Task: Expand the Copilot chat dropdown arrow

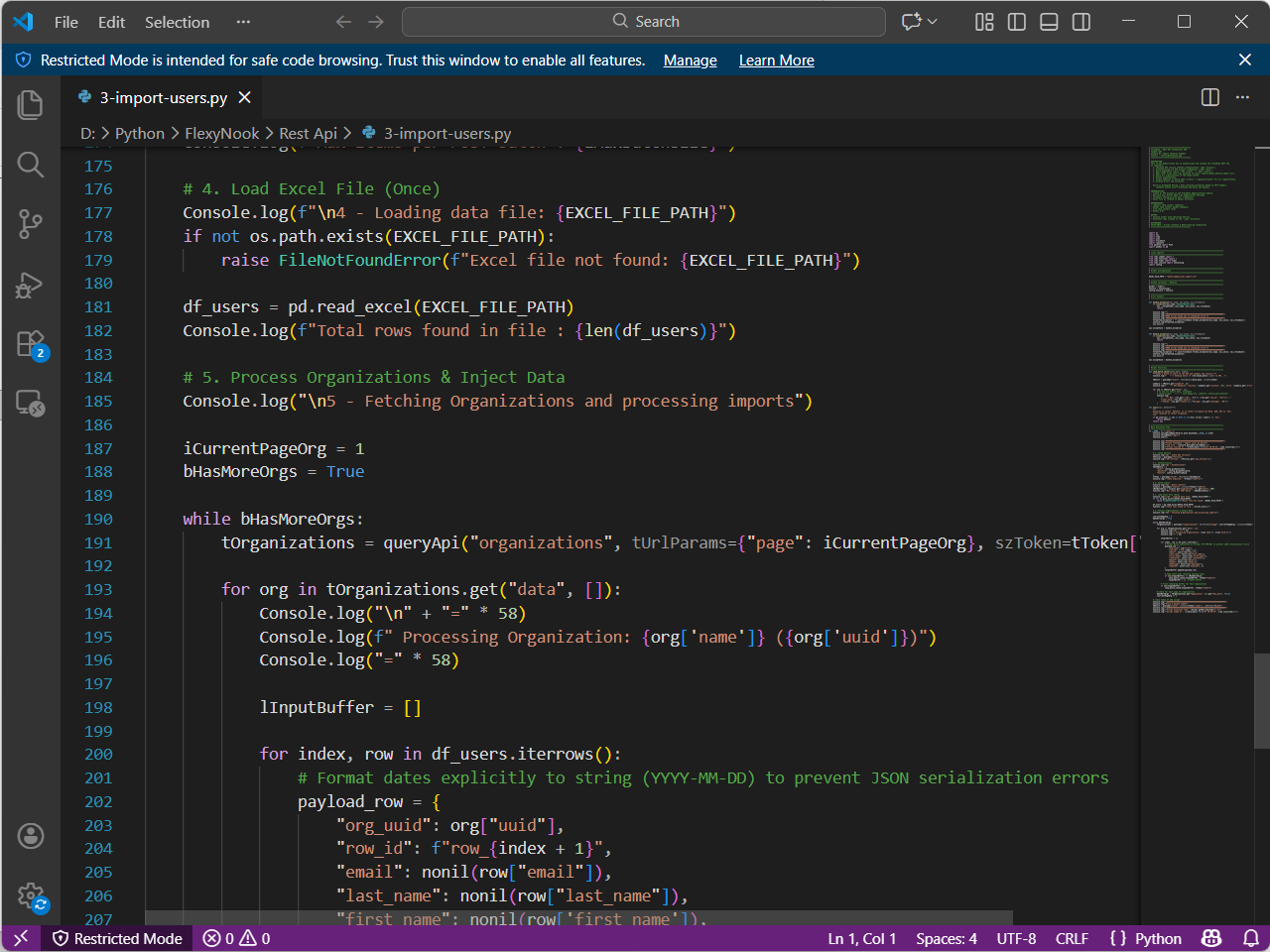Action: (933, 22)
